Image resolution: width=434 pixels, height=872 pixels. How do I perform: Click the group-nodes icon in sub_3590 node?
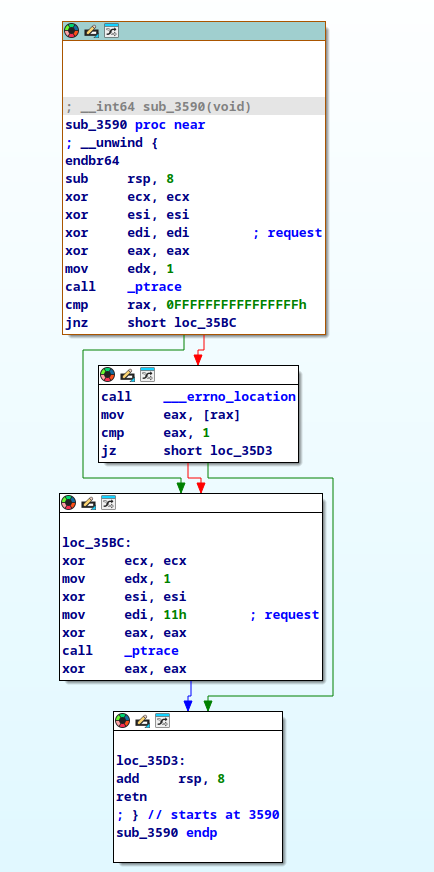111,31
